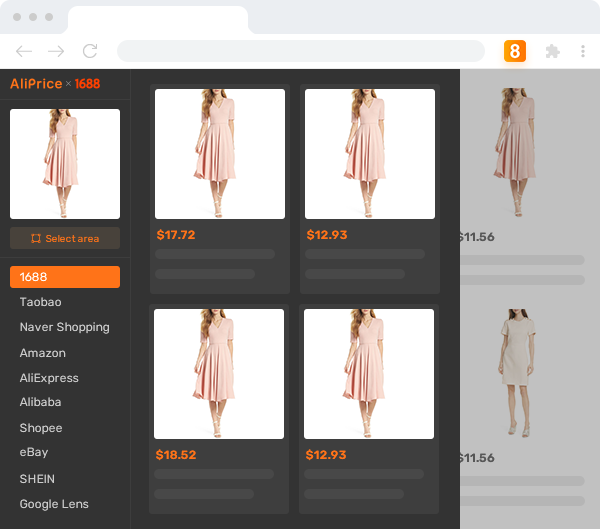The height and width of the screenshot is (529, 600).
Task: Click the AliPrice × 1688 logo
Action: click(55, 83)
